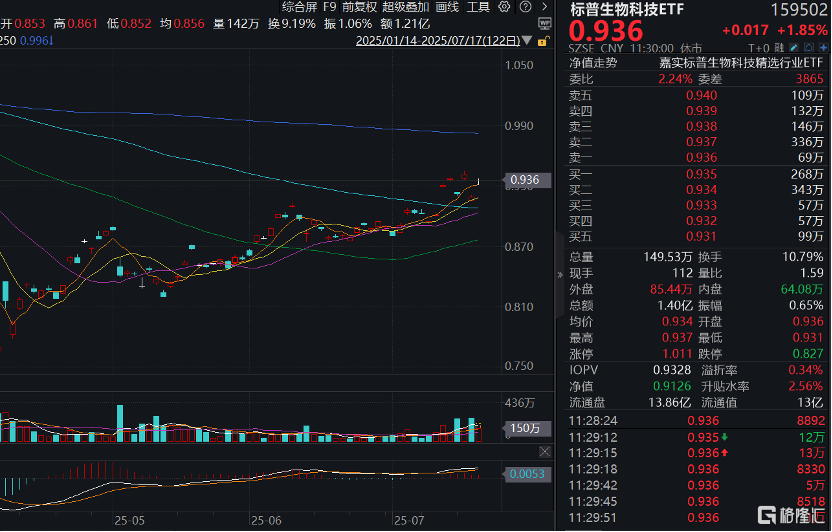Open the F9 deep data menu
Image resolution: width=832 pixels, height=532 pixels.
click(330, 7)
